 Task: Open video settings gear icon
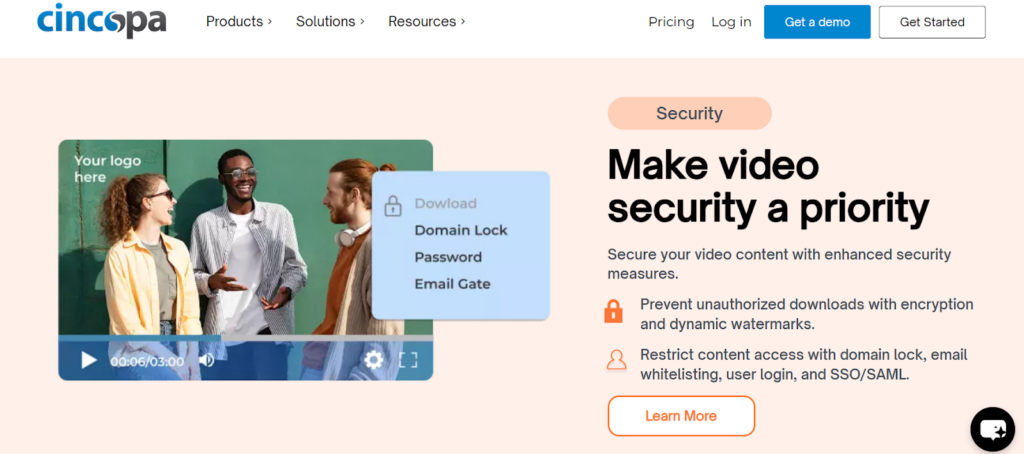(374, 360)
